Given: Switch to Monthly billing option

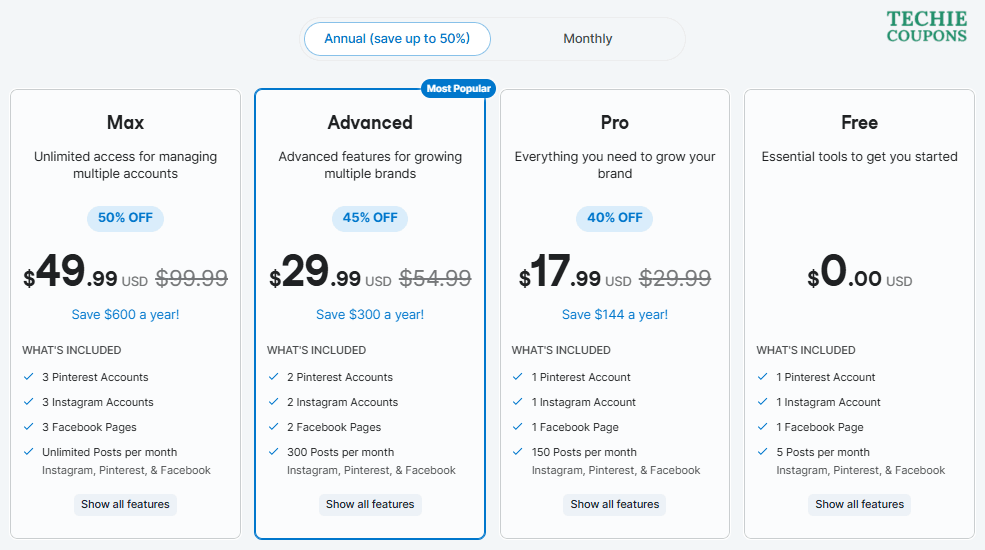Looking at the screenshot, I should (x=587, y=39).
